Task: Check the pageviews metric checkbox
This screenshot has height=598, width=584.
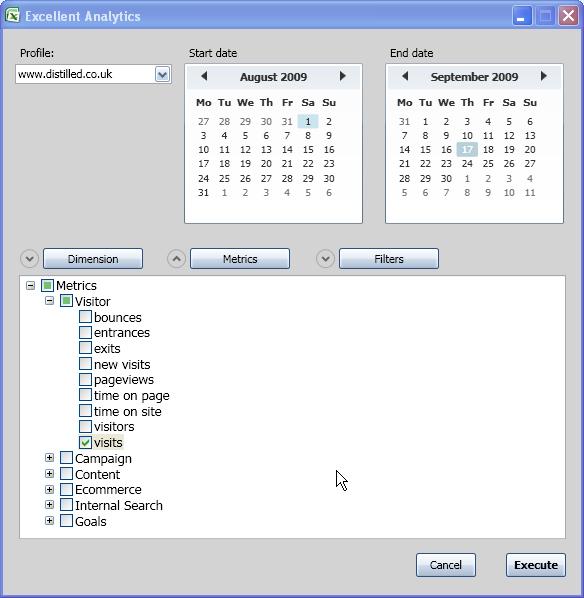Action: coord(85,379)
